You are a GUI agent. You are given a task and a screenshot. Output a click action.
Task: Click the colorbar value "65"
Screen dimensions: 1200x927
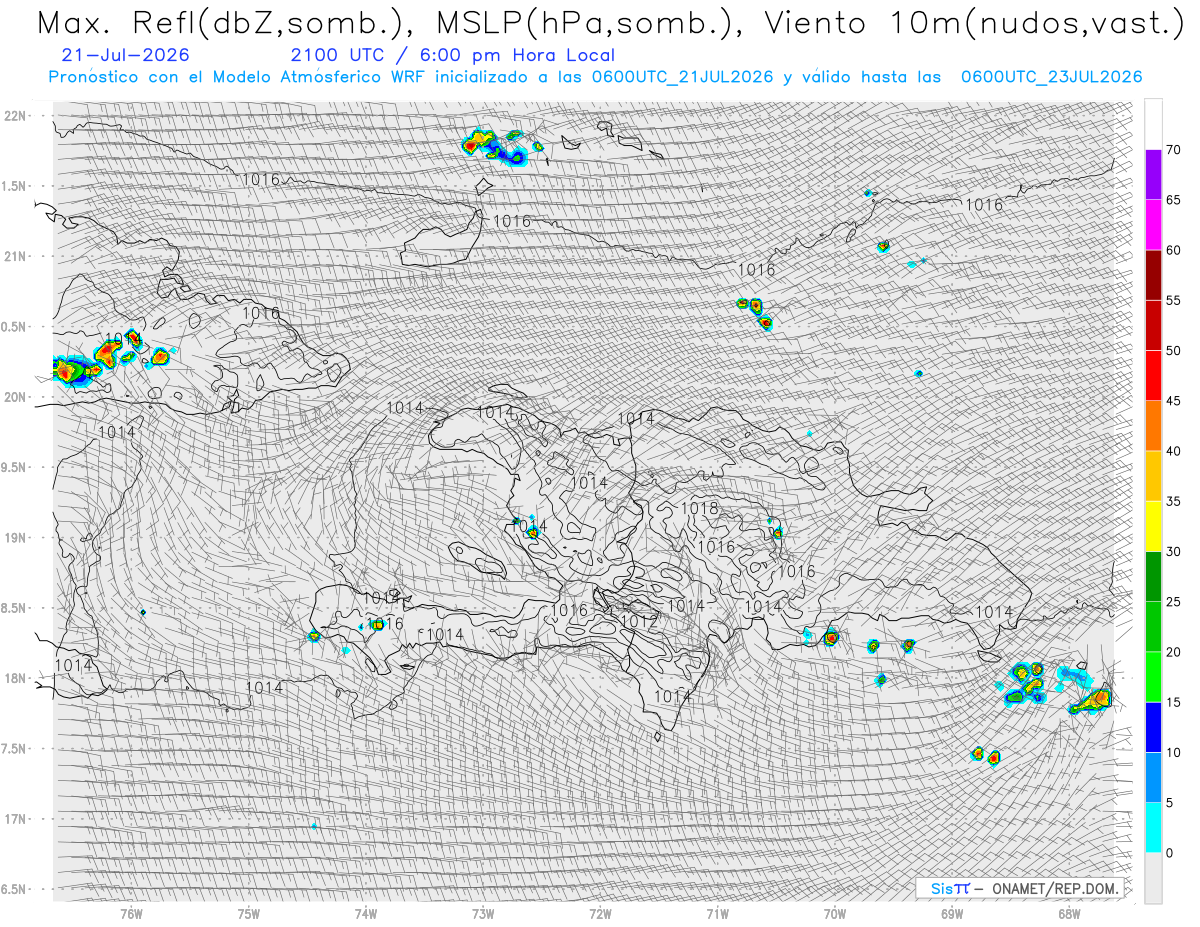click(x=1173, y=200)
